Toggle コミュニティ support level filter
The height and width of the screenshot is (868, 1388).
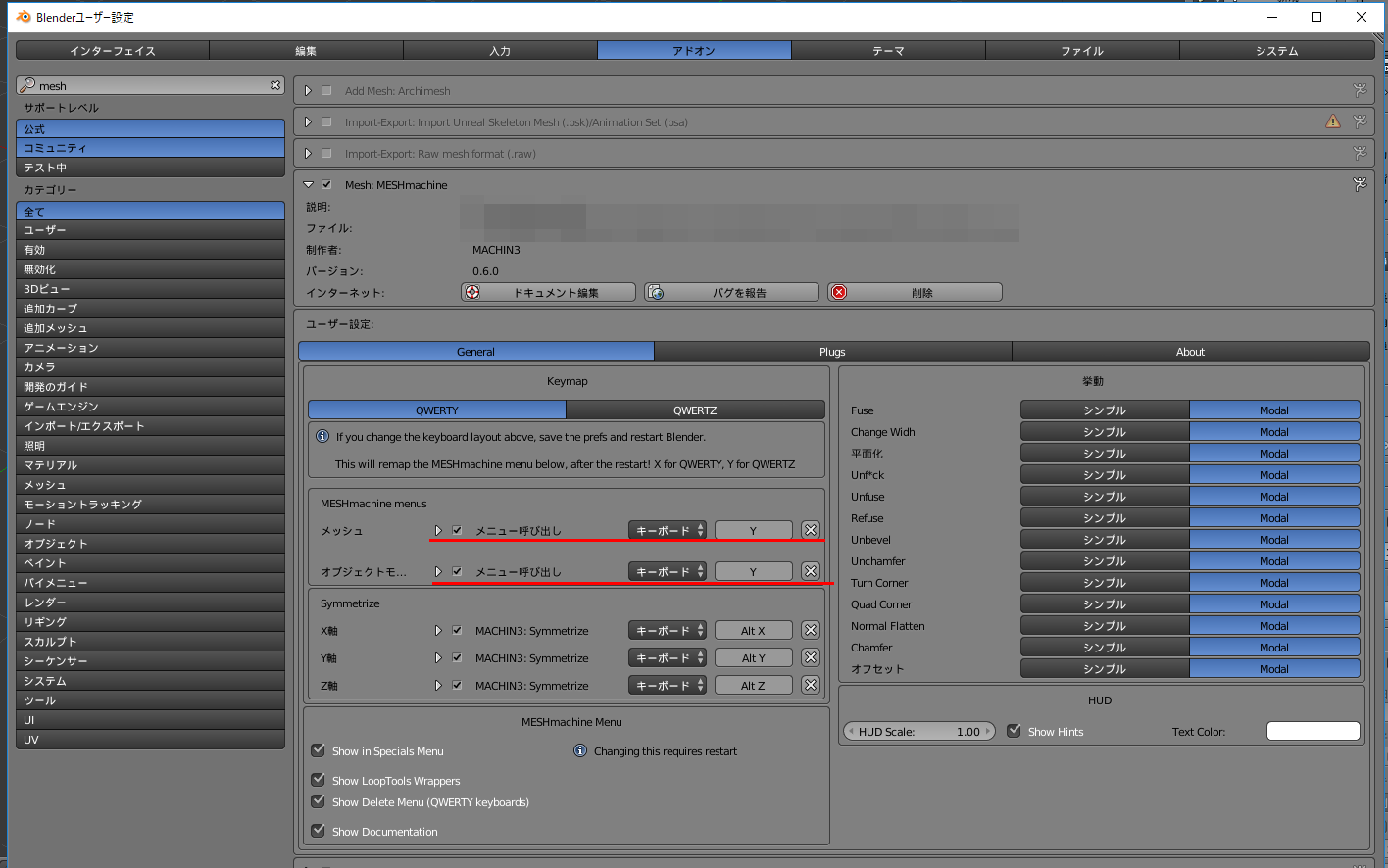(x=150, y=147)
